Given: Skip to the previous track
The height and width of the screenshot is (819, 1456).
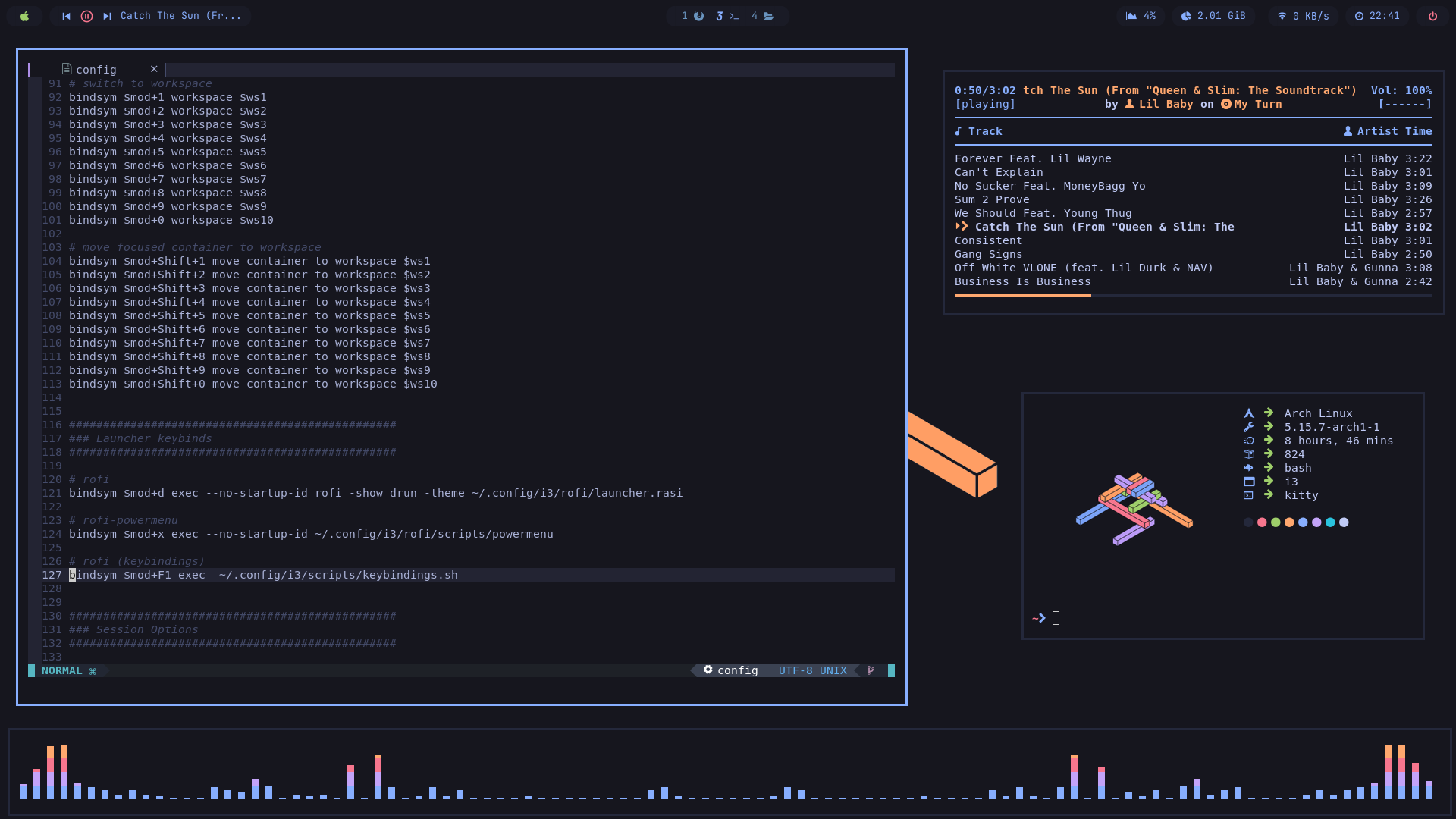Looking at the screenshot, I should tap(66, 16).
